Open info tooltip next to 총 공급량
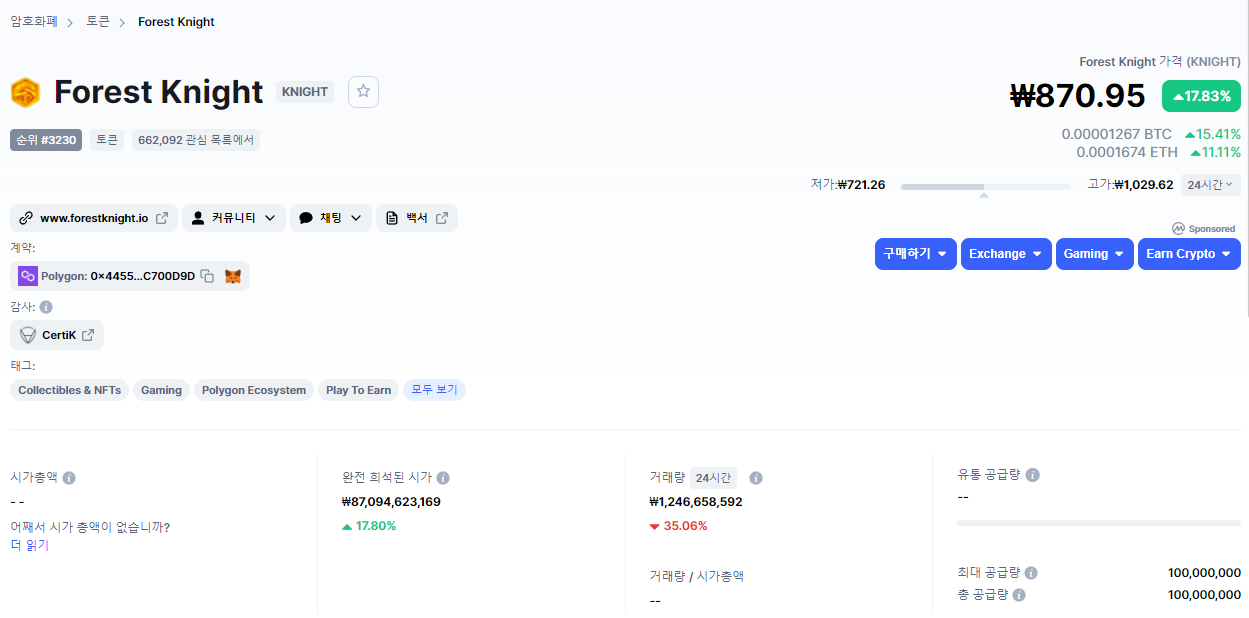 (1019, 595)
